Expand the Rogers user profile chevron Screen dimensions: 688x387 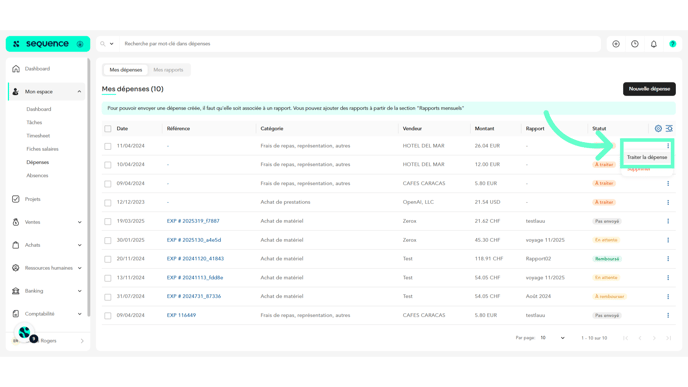click(82, 341)
